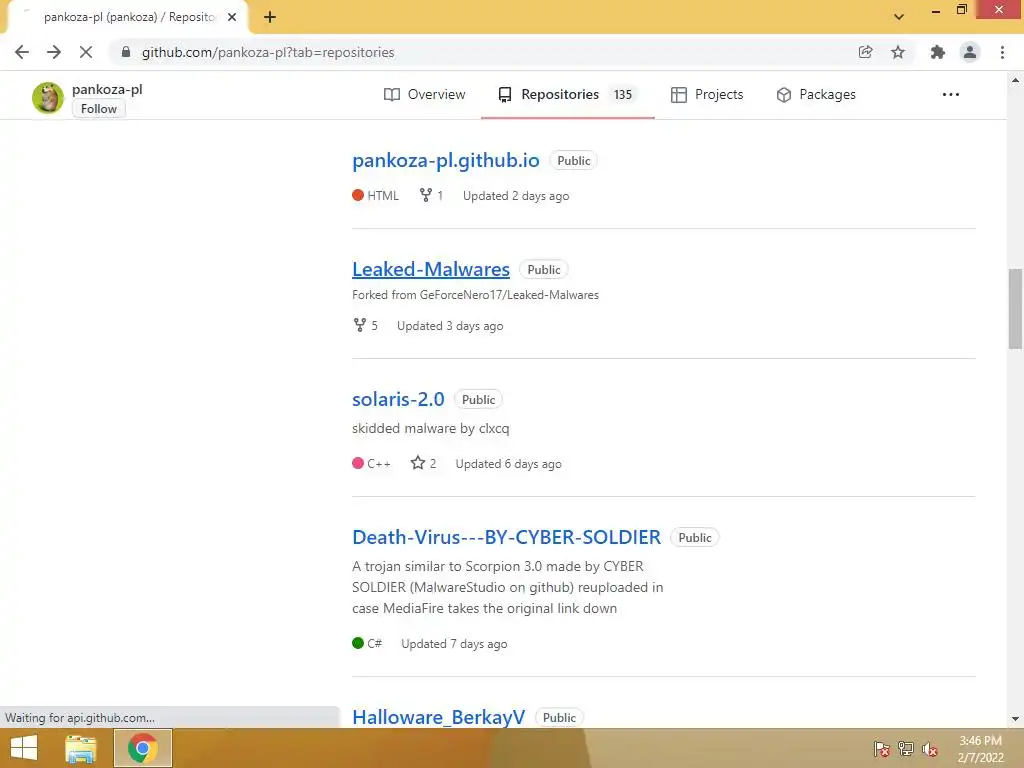Click the 'Updated 3 days ago' text
This screenshot has height=768, width=1024.
click(x=450, y=326)
